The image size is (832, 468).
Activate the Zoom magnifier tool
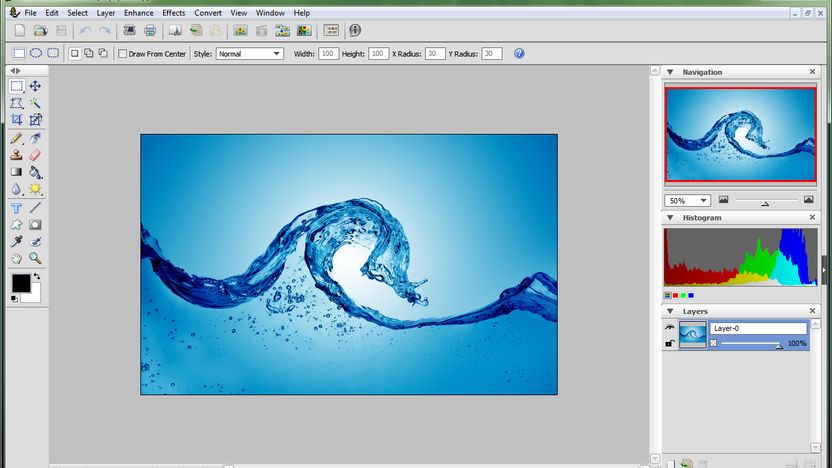[x=35, y=258]
